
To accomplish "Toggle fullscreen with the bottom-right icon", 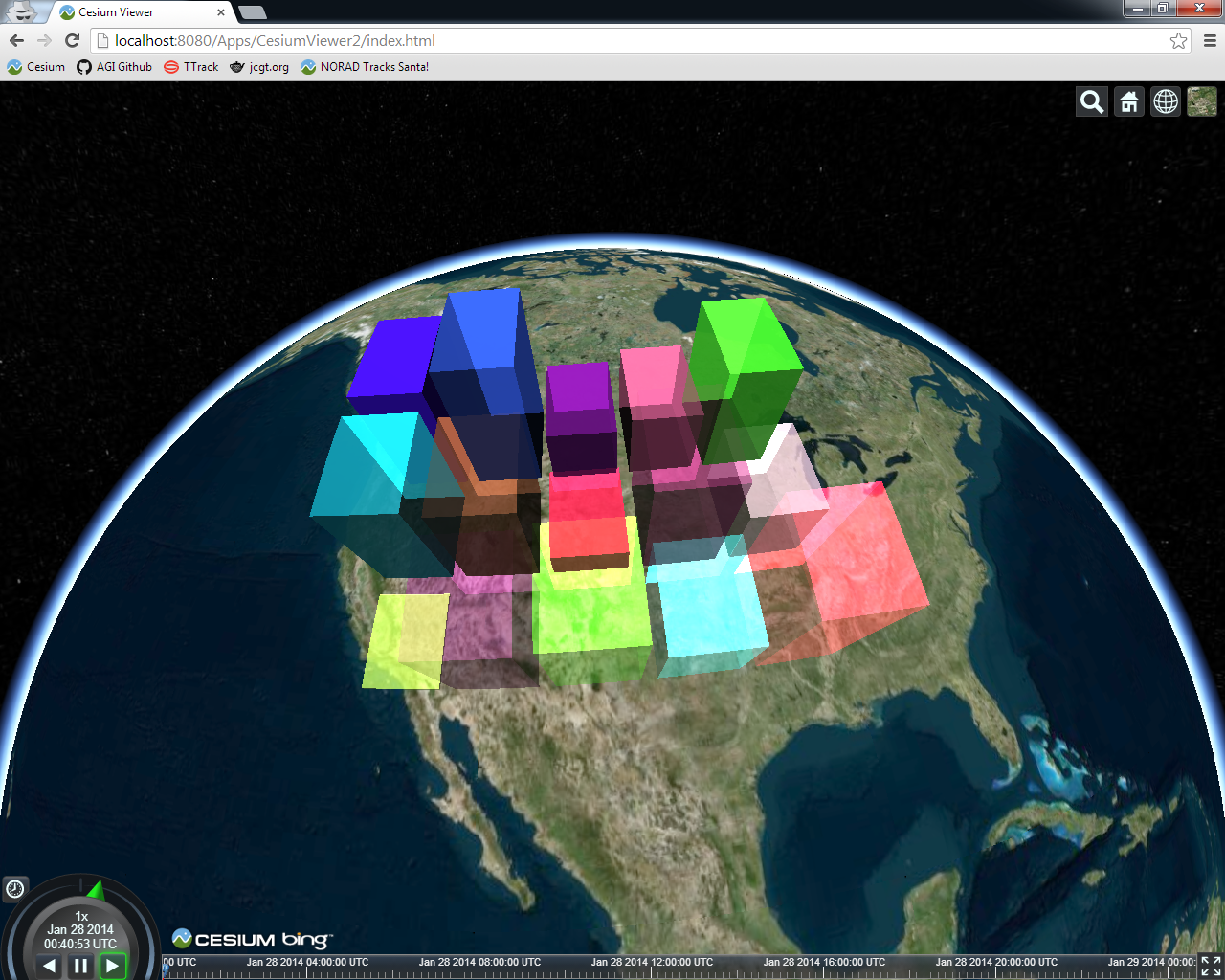I will click(x=1211, y=967).
